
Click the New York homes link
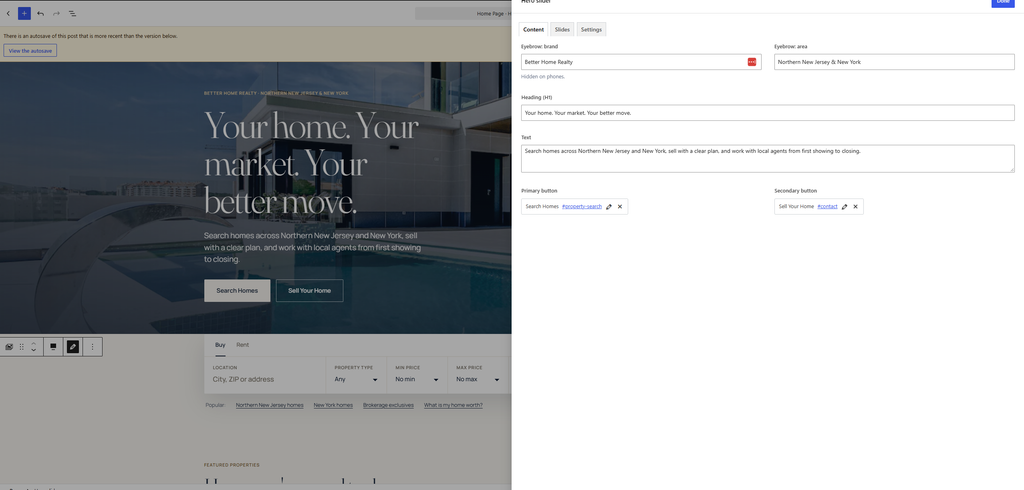pos(333,405)
